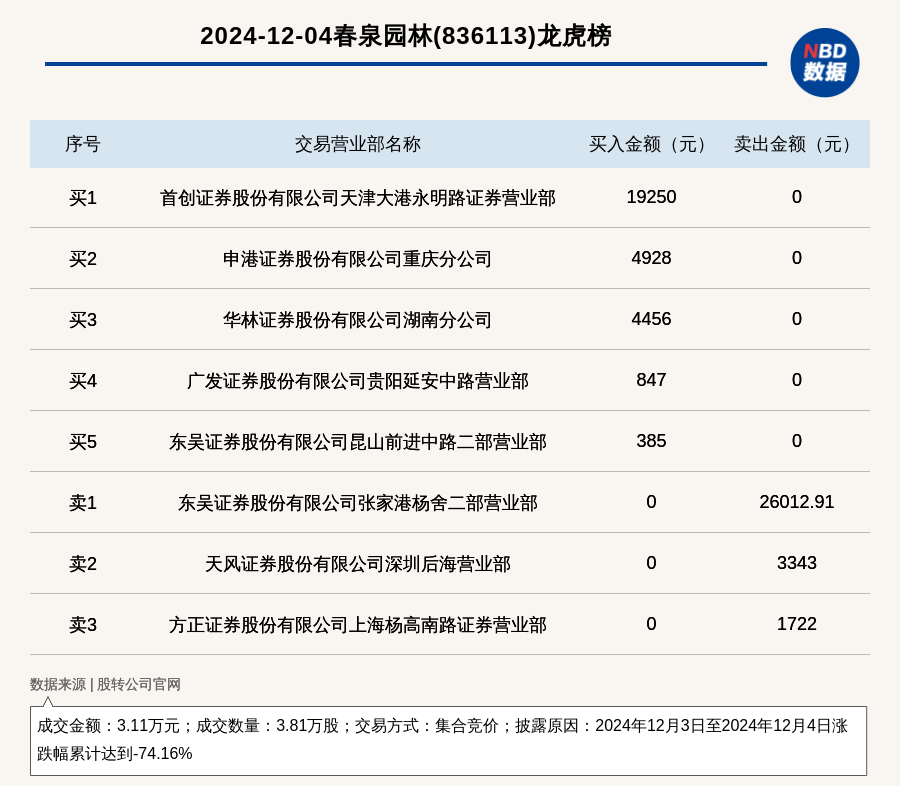Select the 买1 row label

point(83,198)
